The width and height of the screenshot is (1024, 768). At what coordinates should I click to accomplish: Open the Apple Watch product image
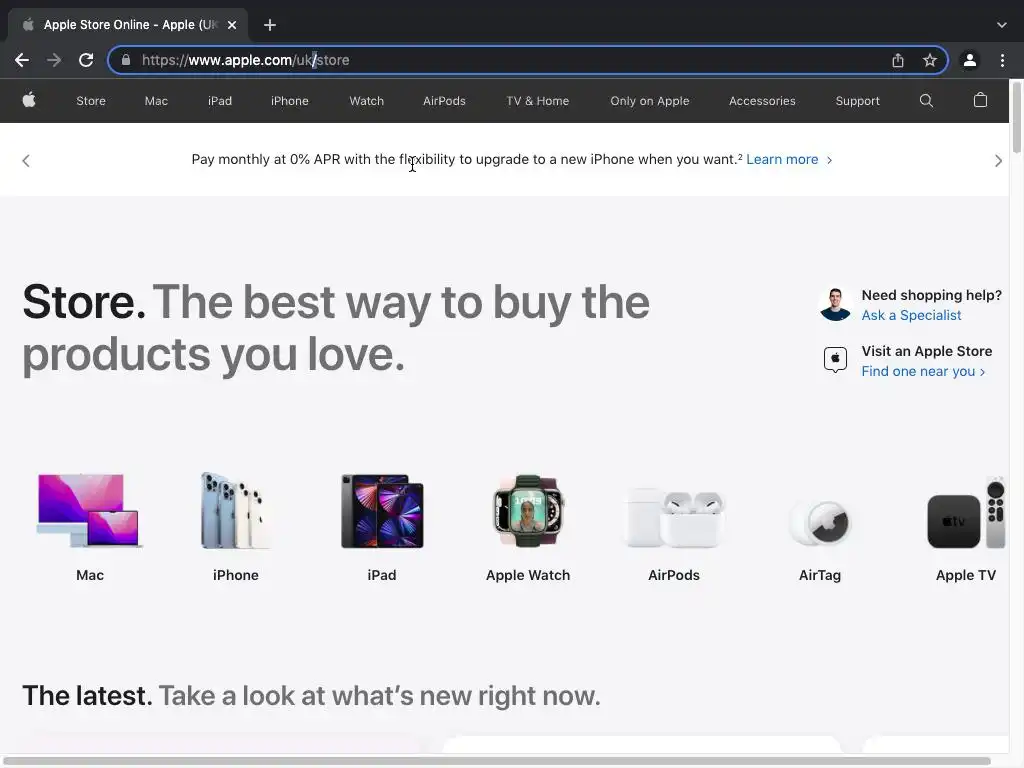(x=528, y=511)
